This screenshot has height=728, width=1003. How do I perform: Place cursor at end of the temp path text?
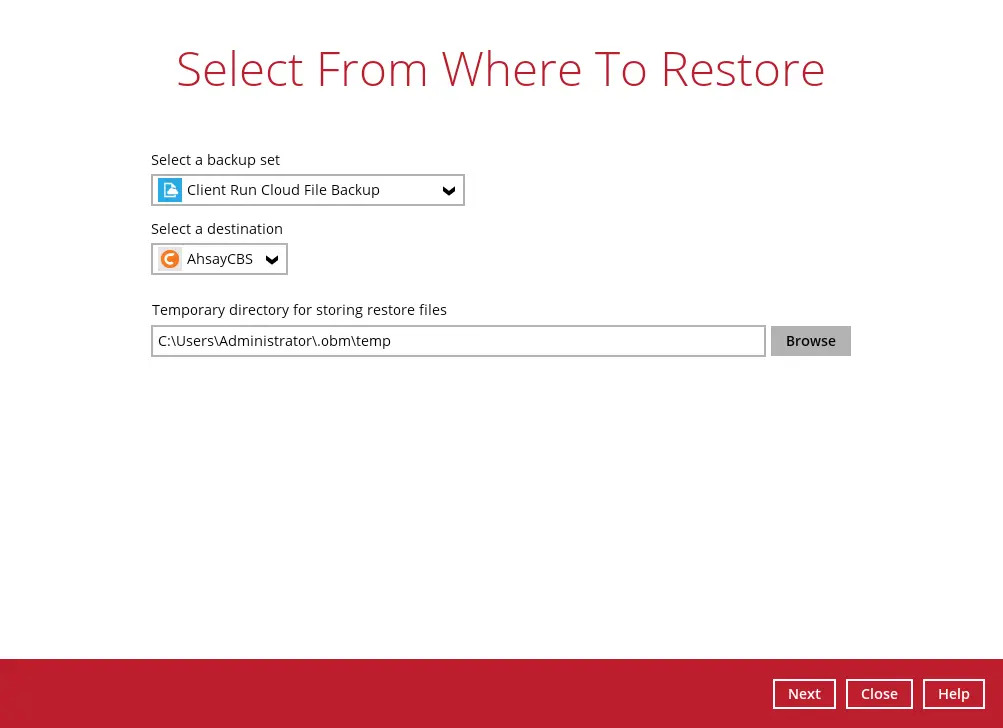click(392, 341)
